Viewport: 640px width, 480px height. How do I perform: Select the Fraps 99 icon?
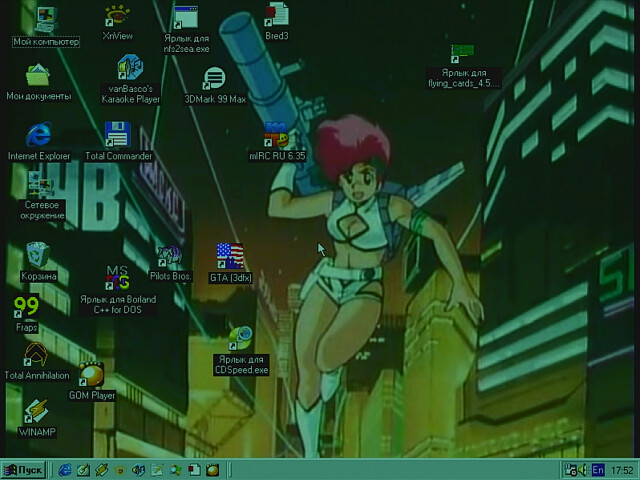(x=26, y=307)
